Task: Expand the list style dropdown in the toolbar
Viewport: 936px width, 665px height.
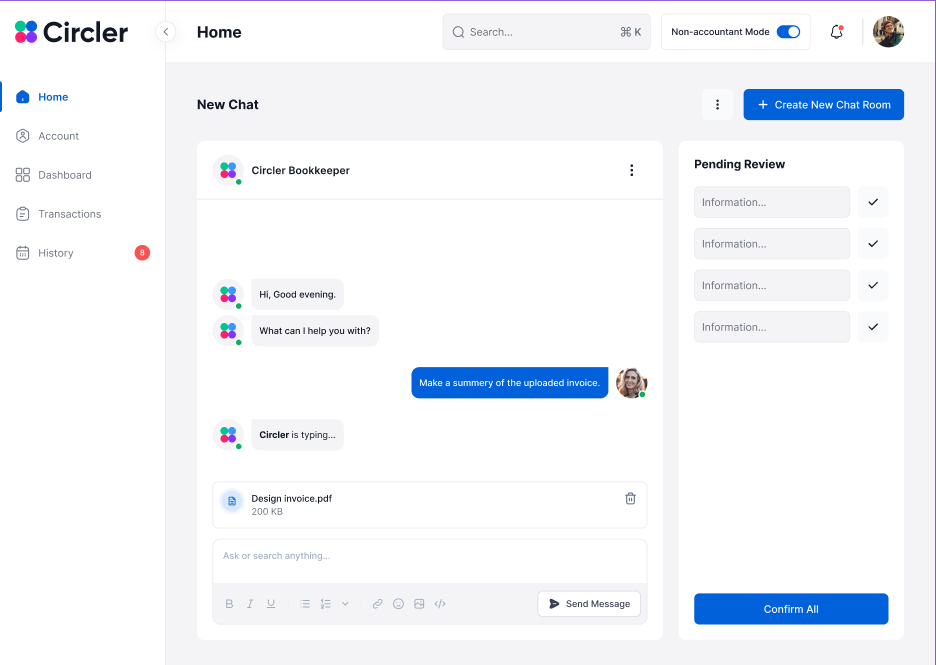Action: [346, 603]
